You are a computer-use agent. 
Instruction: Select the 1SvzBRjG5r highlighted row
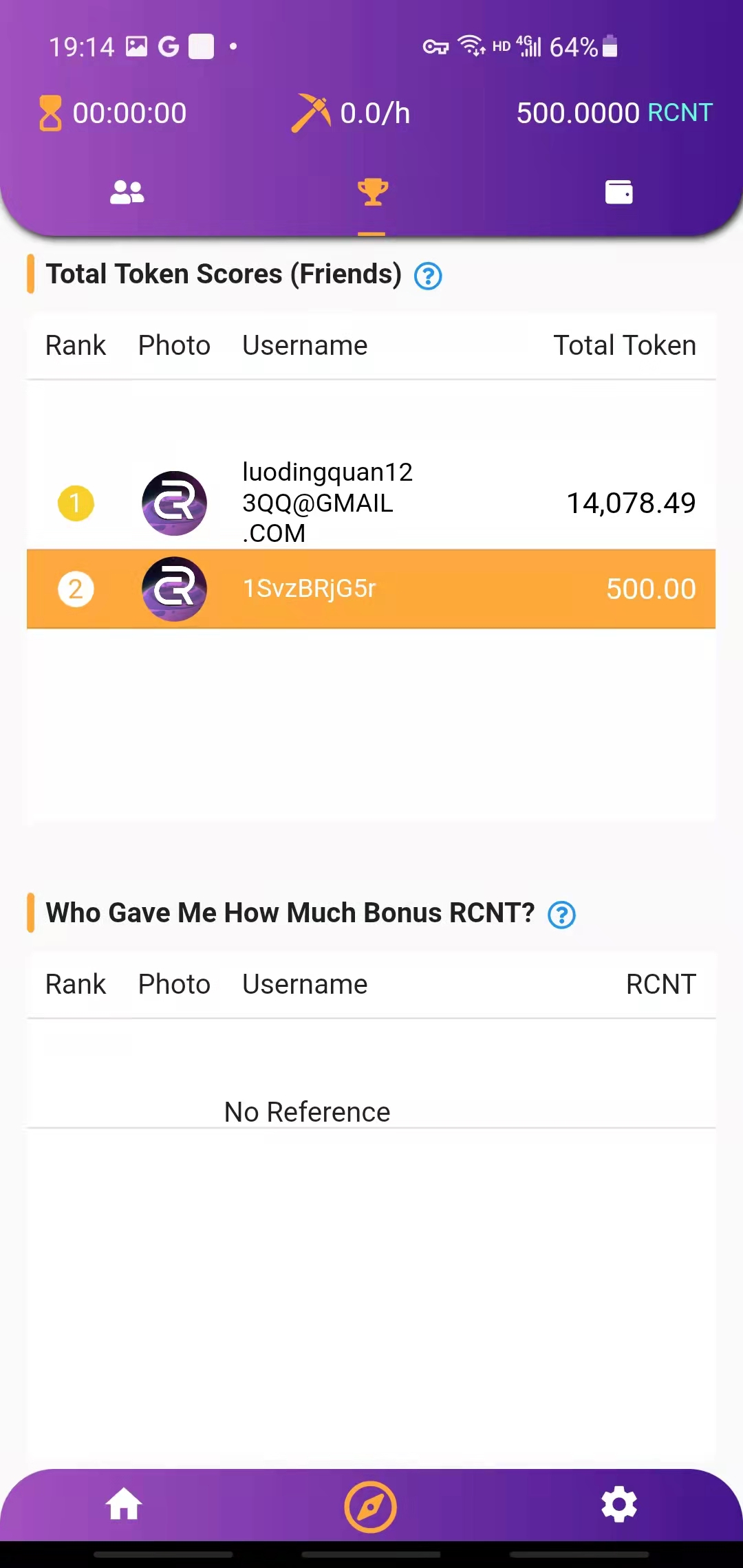coord(371,589)
